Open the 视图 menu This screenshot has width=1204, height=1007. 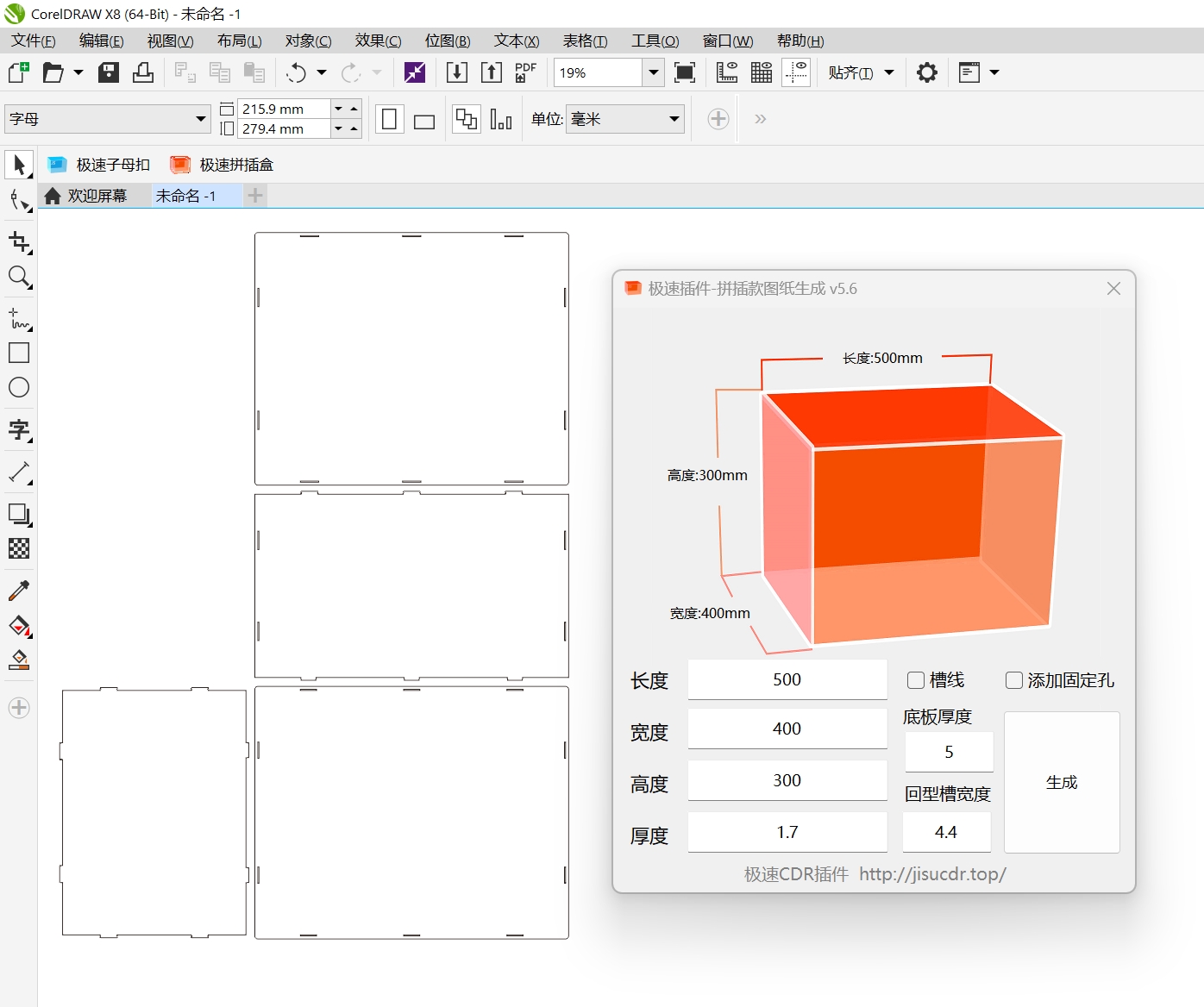point(170,41)
